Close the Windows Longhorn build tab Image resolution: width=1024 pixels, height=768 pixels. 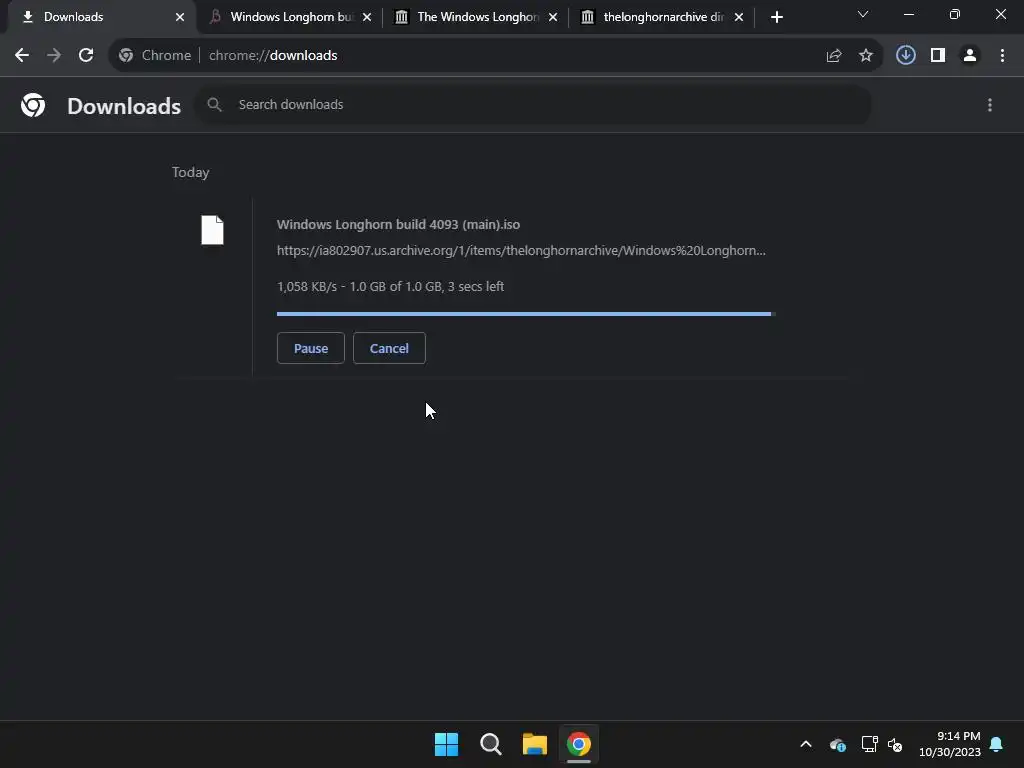[367, 17]
